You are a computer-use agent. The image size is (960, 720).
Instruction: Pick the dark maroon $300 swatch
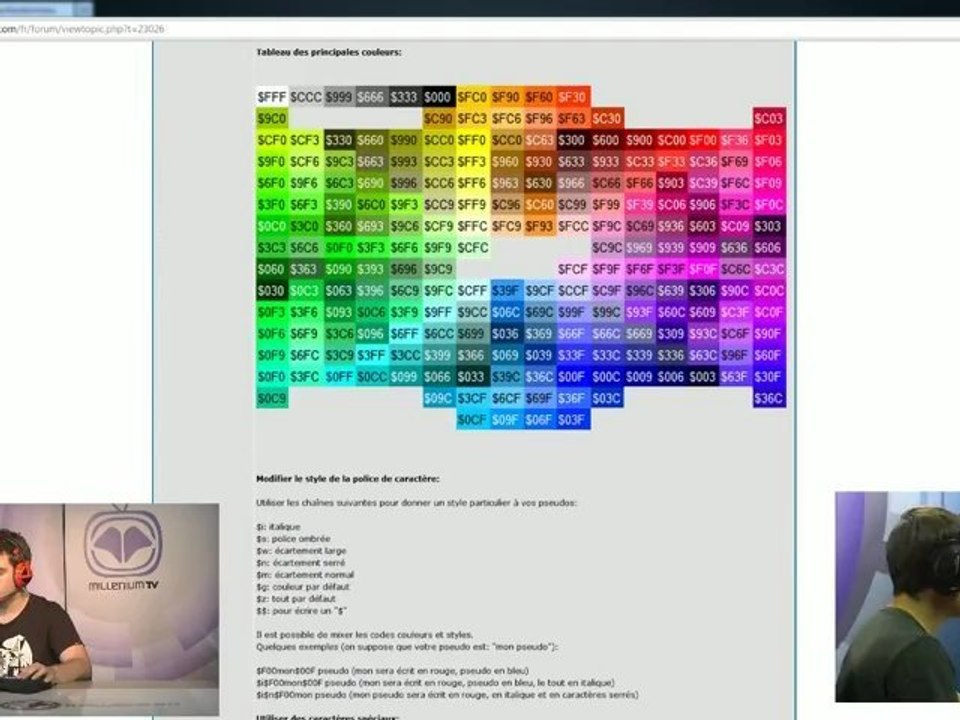click(572, 140)
